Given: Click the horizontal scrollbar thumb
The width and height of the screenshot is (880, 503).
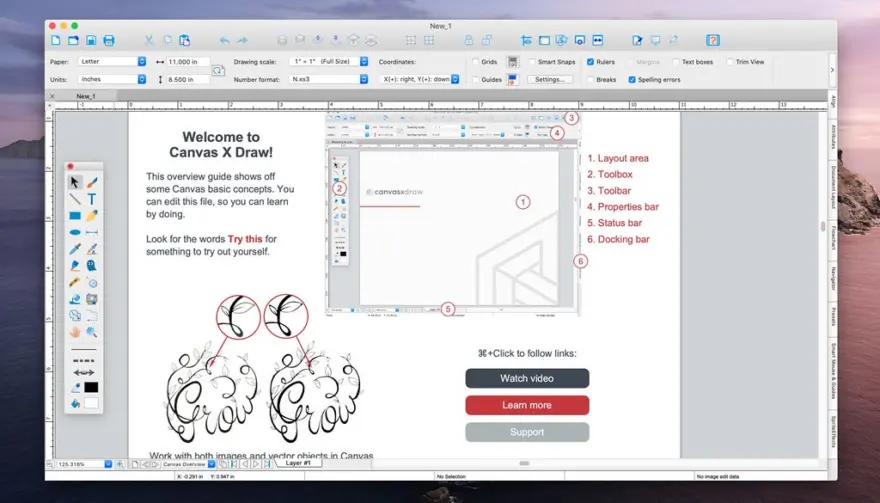Looking at the screenshot, I should [x=524, y=464].
